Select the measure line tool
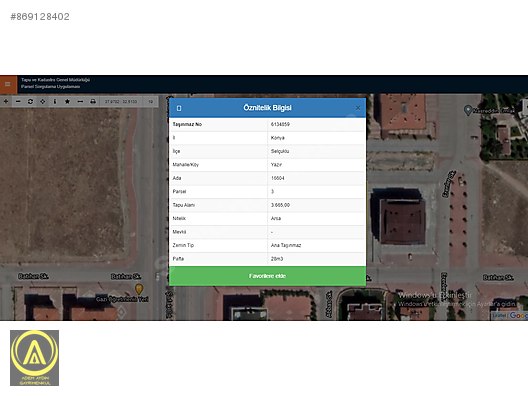The image size is (528, 396). (80, 101)
